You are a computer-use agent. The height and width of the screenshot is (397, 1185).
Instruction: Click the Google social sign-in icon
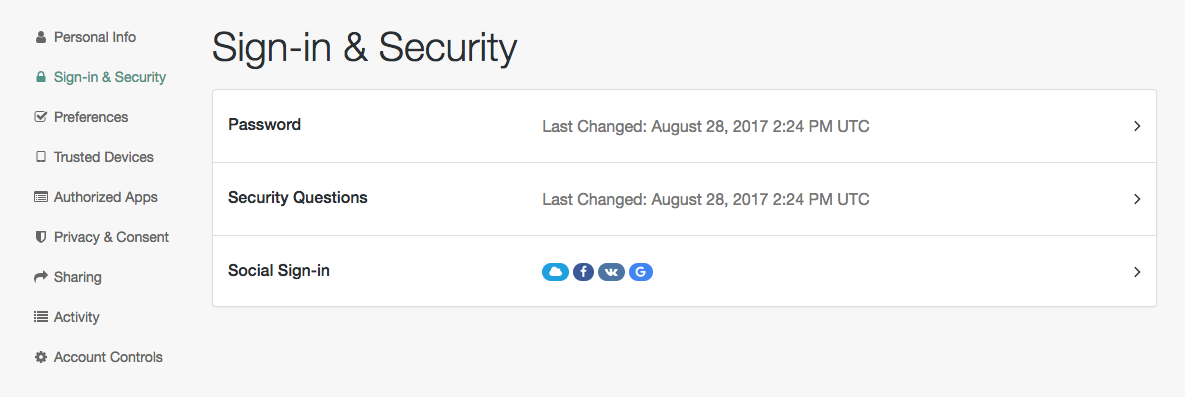click(640, 272)
